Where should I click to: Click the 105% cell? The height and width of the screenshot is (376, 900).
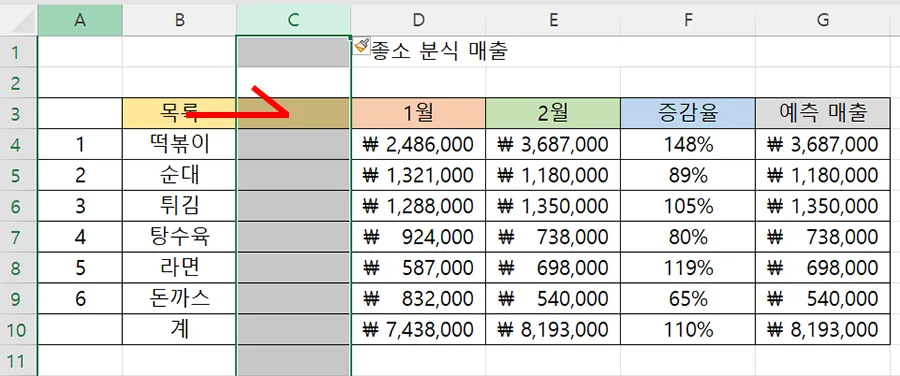pos(688,206)
